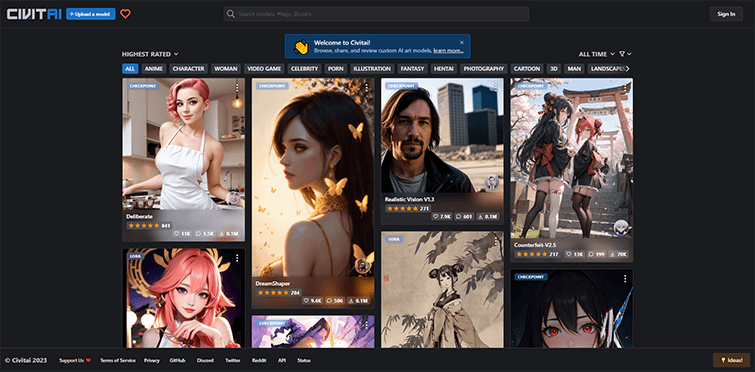Open three-dot menu on Realistic Vision card
This screenshot has width=755, height=372.
pyautogui.click(x=495, y=87)
